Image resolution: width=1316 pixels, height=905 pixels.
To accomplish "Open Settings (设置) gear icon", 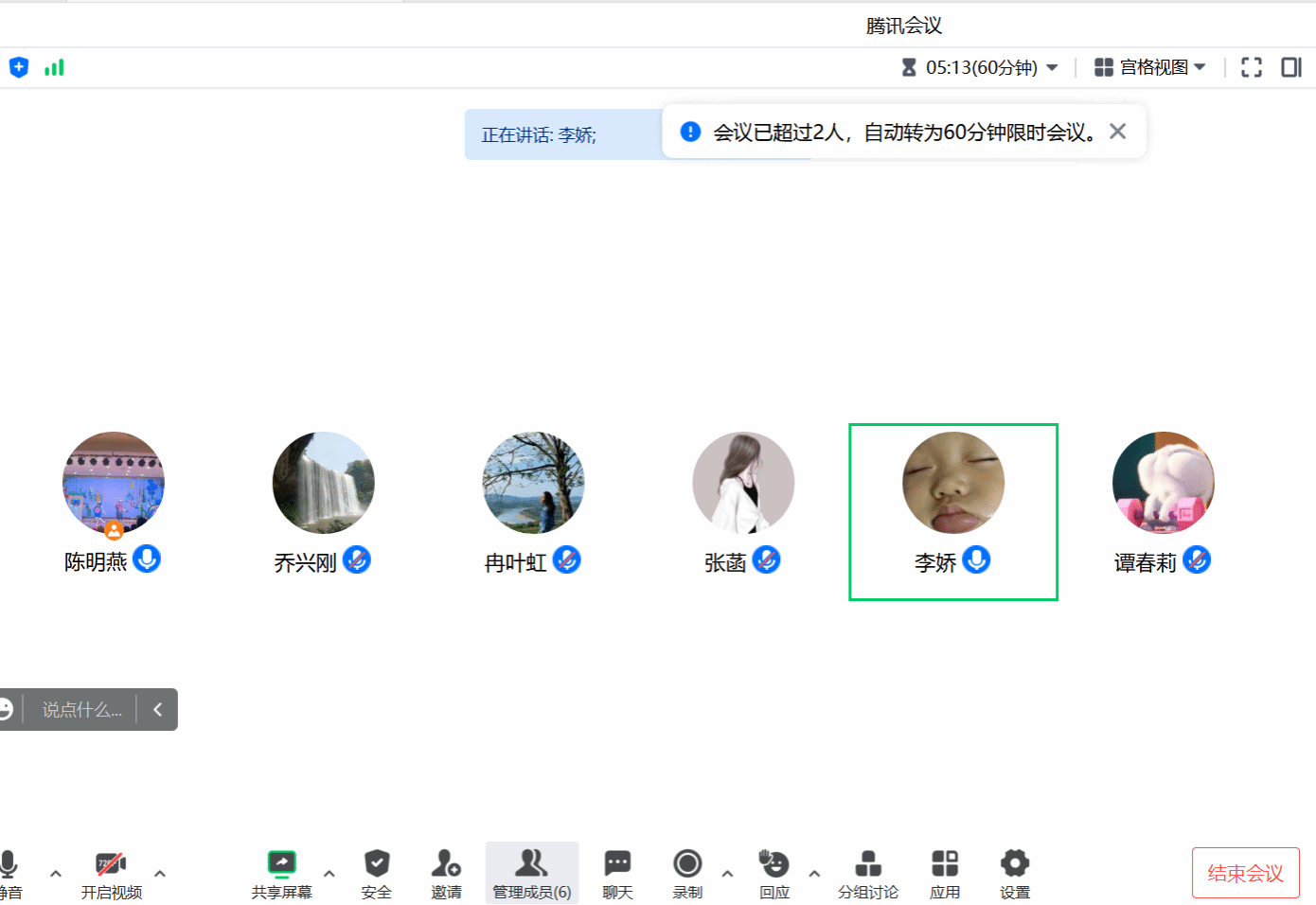I will [x=1014, y=864].
